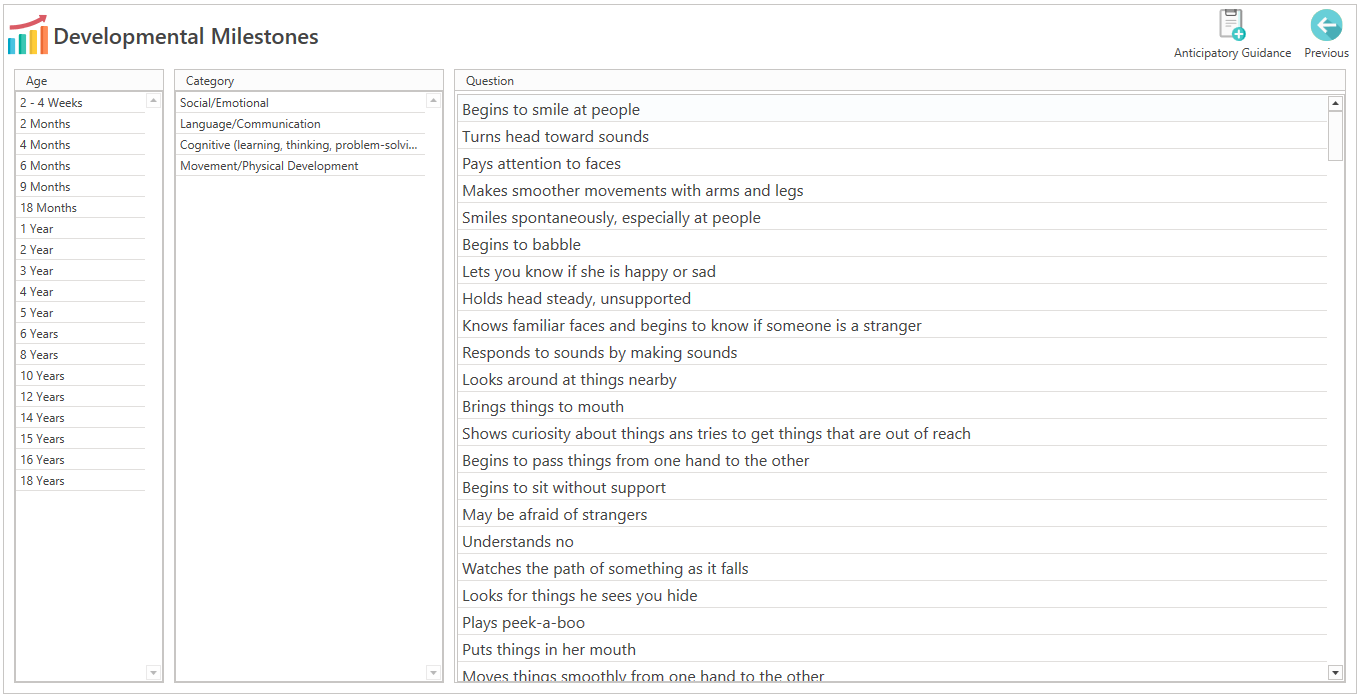
Task: Select the 14 Years age row
Action: coord(80,418)
